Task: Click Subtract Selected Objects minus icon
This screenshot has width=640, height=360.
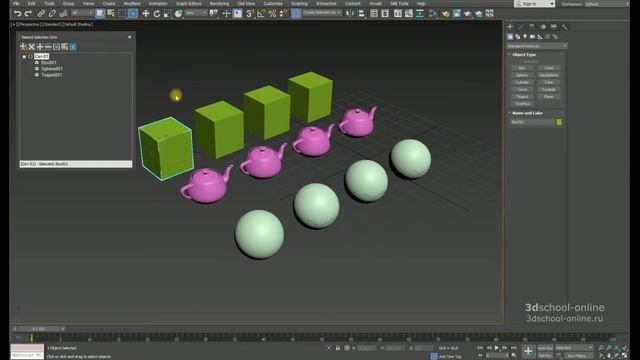Action: click(48, 47)
